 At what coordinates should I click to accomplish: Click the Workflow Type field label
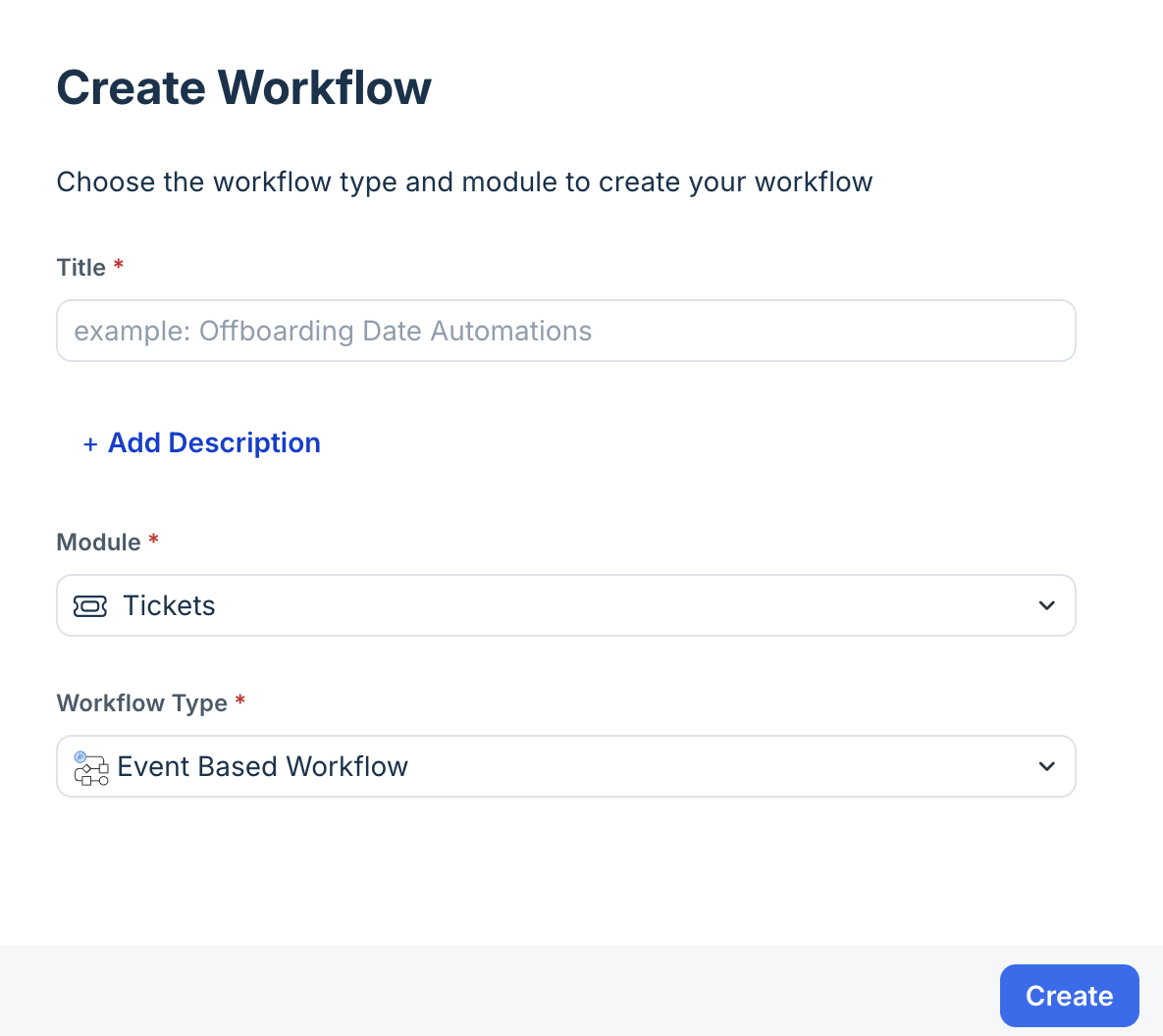pyautogui.click(x=142, y=703)
